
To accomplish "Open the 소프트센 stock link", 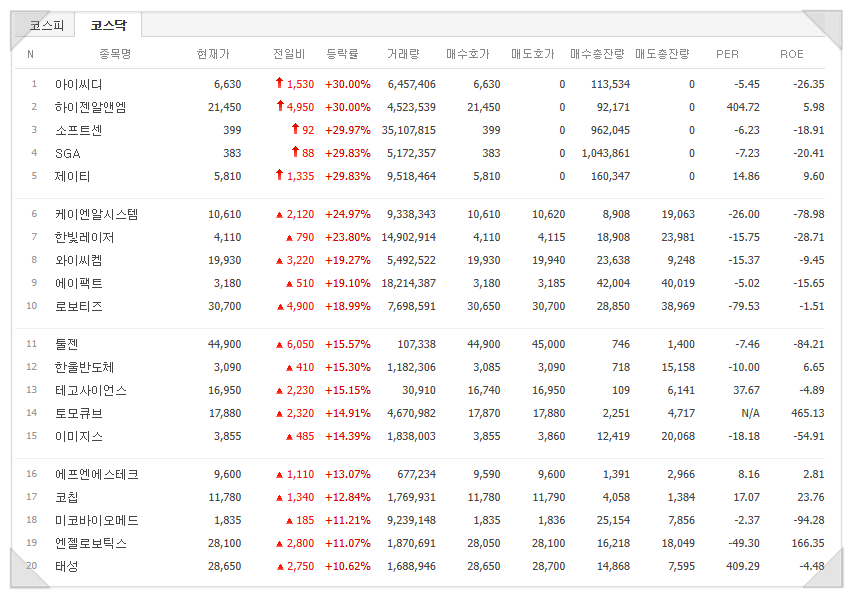I will click(x=78, y=130).
